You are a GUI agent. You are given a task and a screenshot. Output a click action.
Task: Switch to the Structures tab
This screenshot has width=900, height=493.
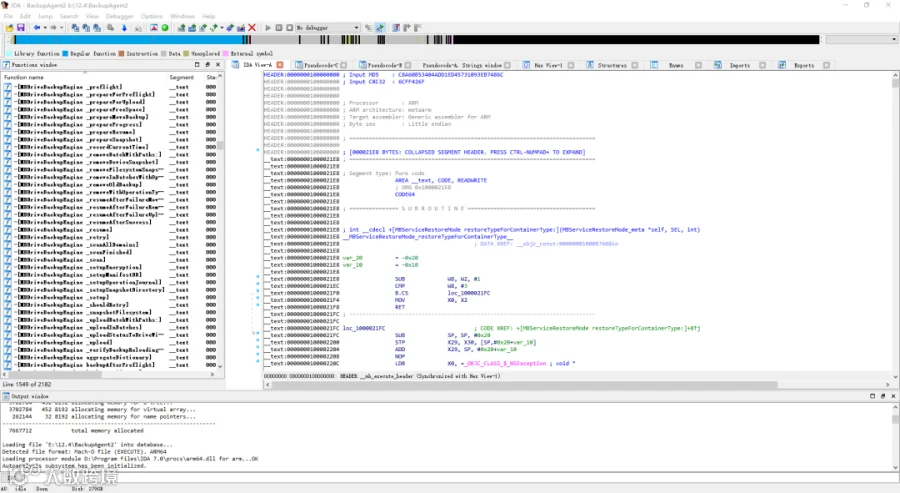point(611,65)
